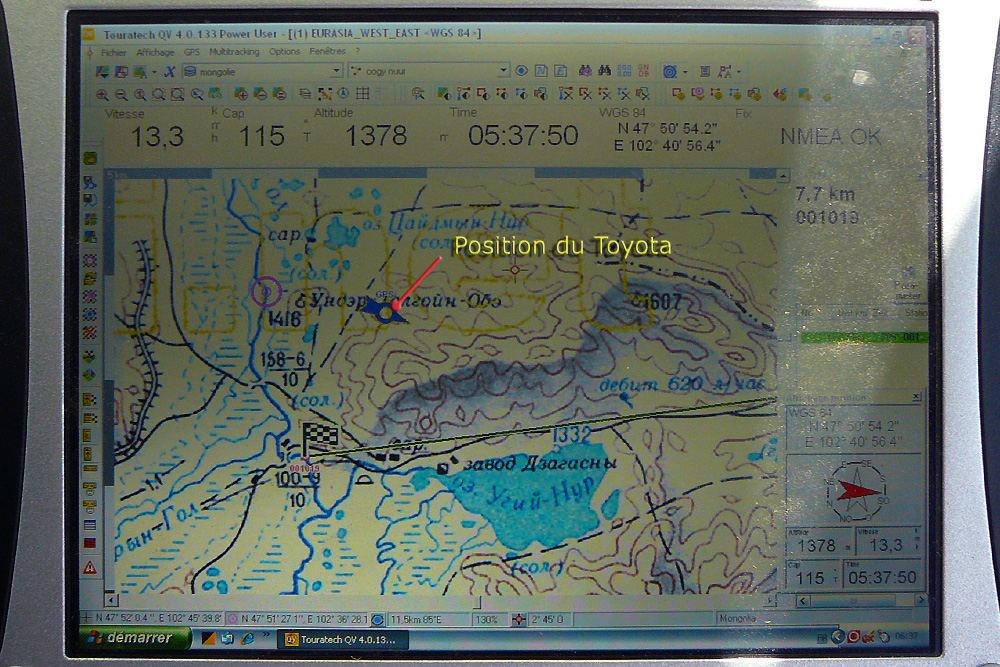Open the GPS menu
1000x667 pixels.
click(192, 52)
